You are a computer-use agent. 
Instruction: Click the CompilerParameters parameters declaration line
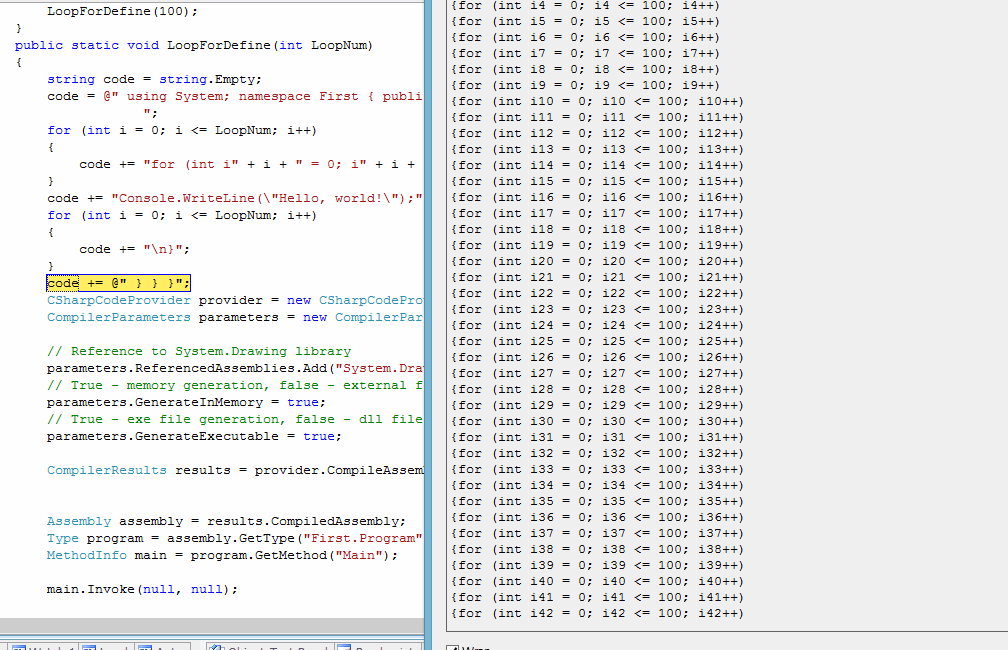click(235, 317)
